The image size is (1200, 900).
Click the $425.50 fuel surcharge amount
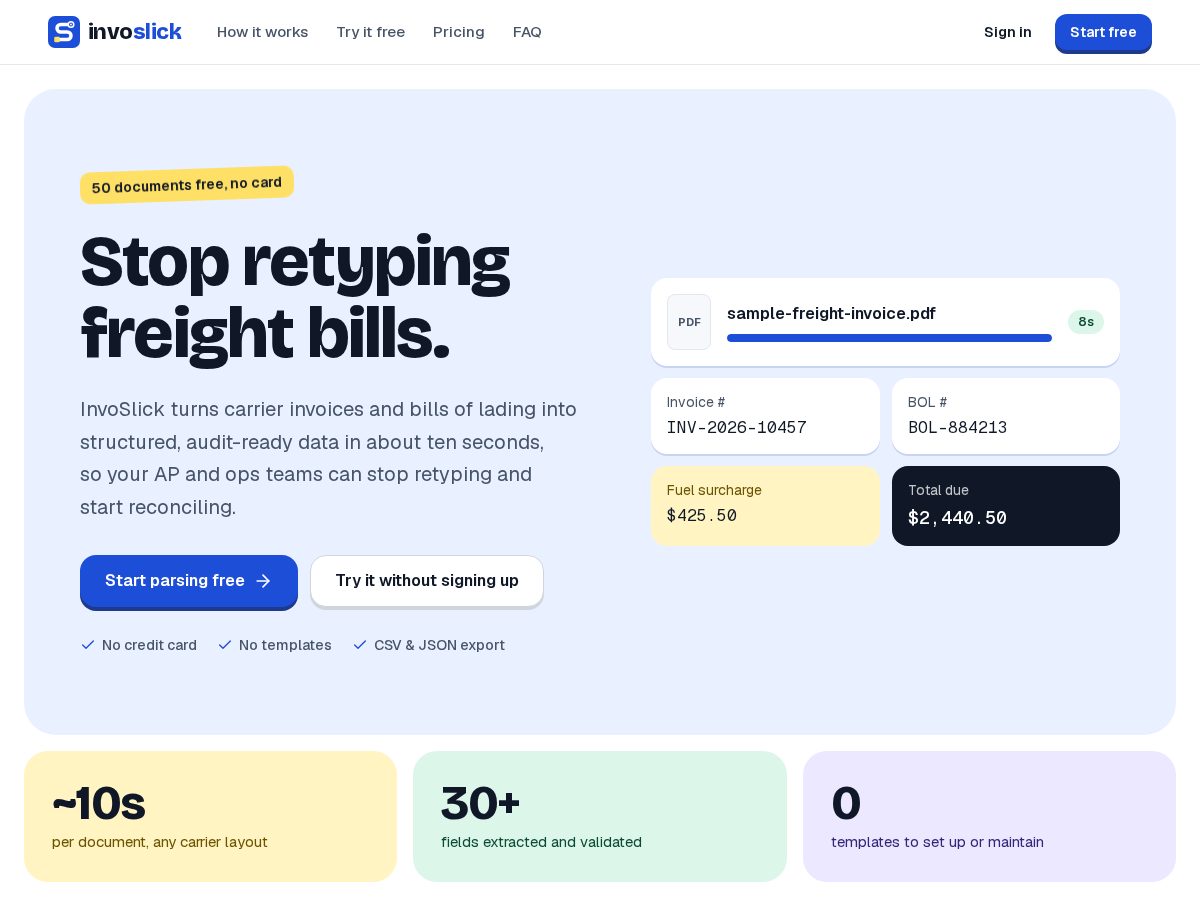click(x=702, y=516)
